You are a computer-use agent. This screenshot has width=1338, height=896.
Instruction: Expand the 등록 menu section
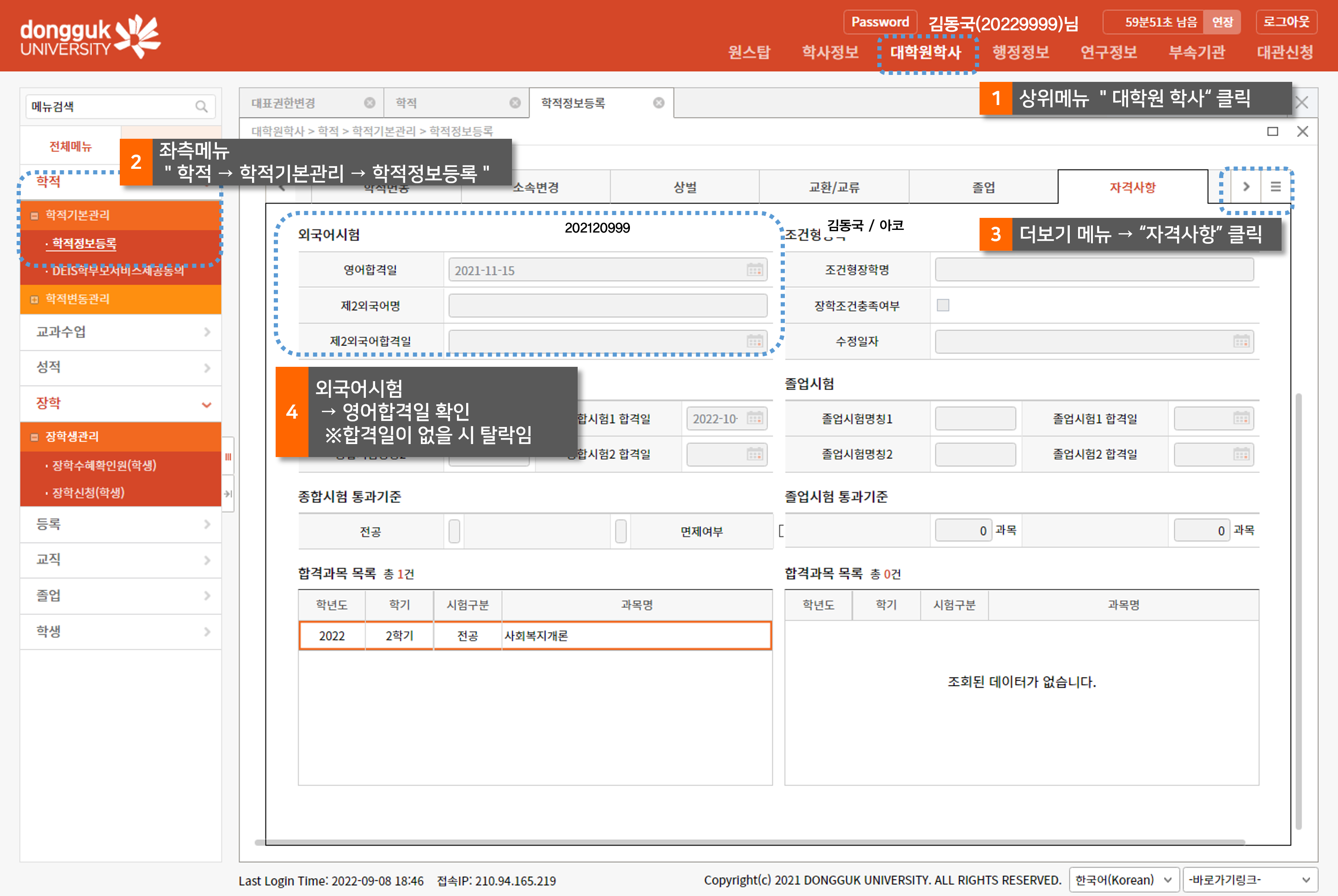click(121, 524)
